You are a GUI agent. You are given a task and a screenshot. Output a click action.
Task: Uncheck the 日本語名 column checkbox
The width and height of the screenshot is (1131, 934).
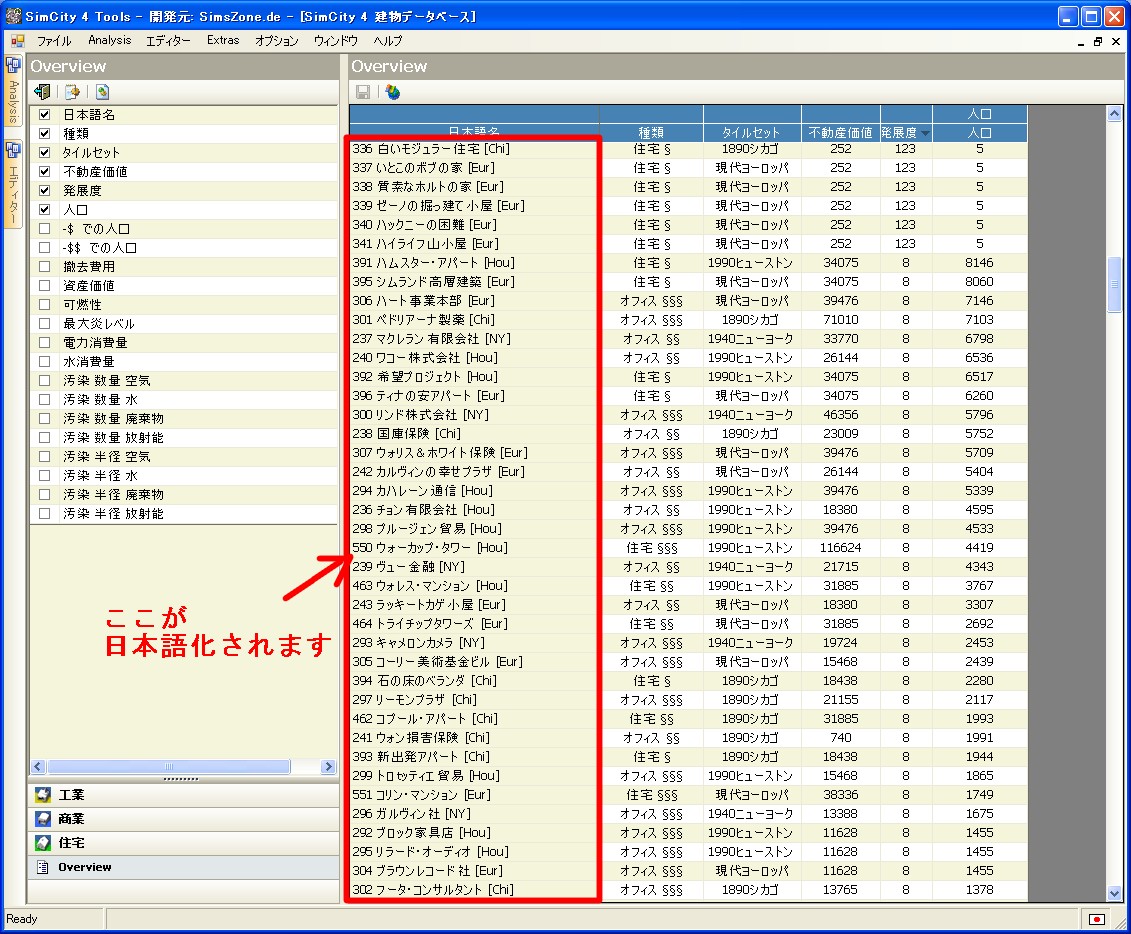[44, 115]
